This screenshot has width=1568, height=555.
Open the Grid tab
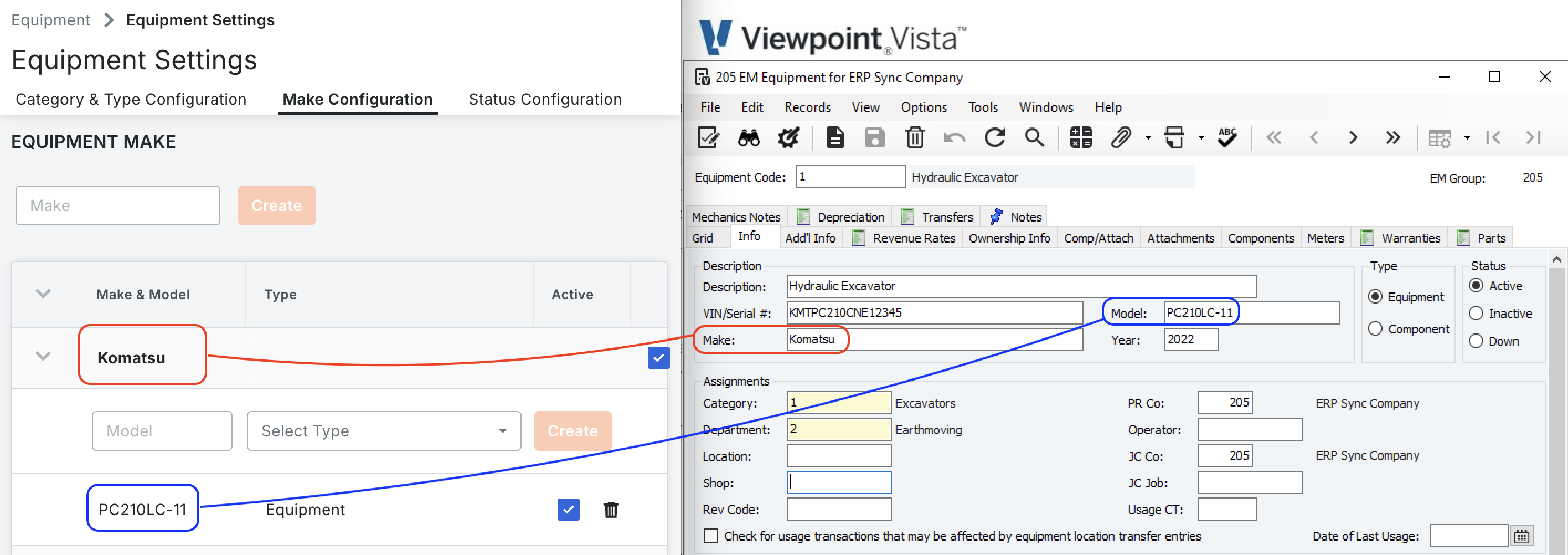(x=702, y=238)
